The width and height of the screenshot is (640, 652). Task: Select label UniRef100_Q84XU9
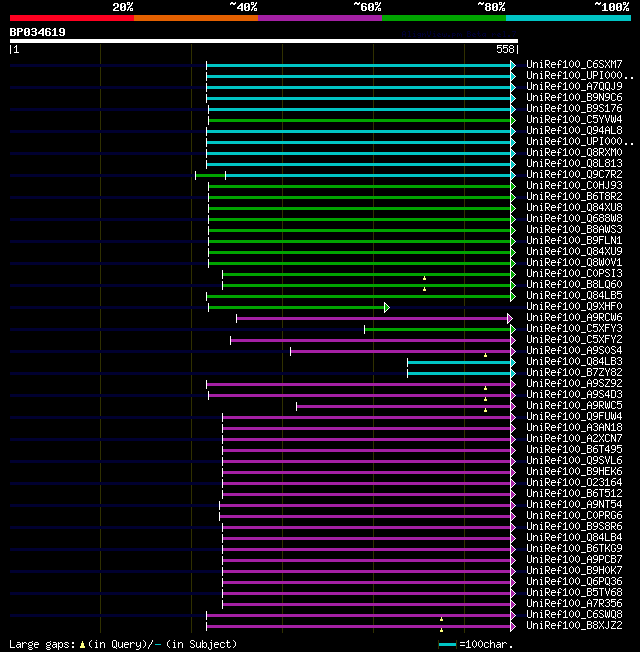coord(574,252)
